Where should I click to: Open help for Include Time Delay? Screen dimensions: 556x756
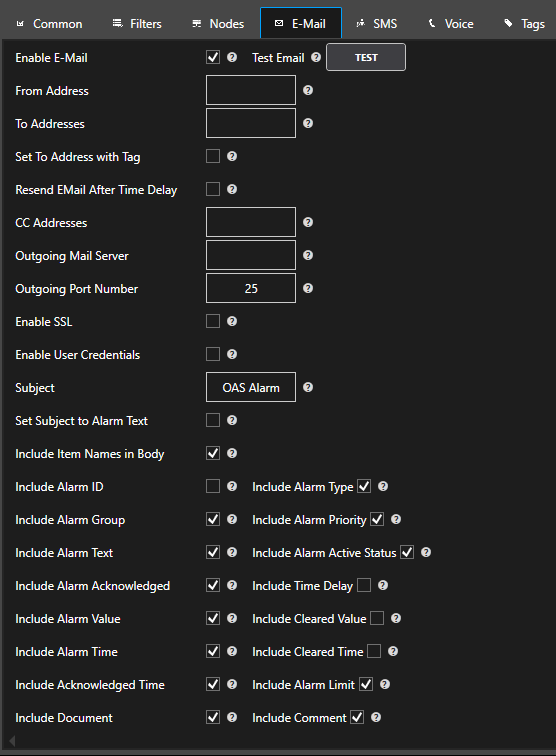pos(383,585)
